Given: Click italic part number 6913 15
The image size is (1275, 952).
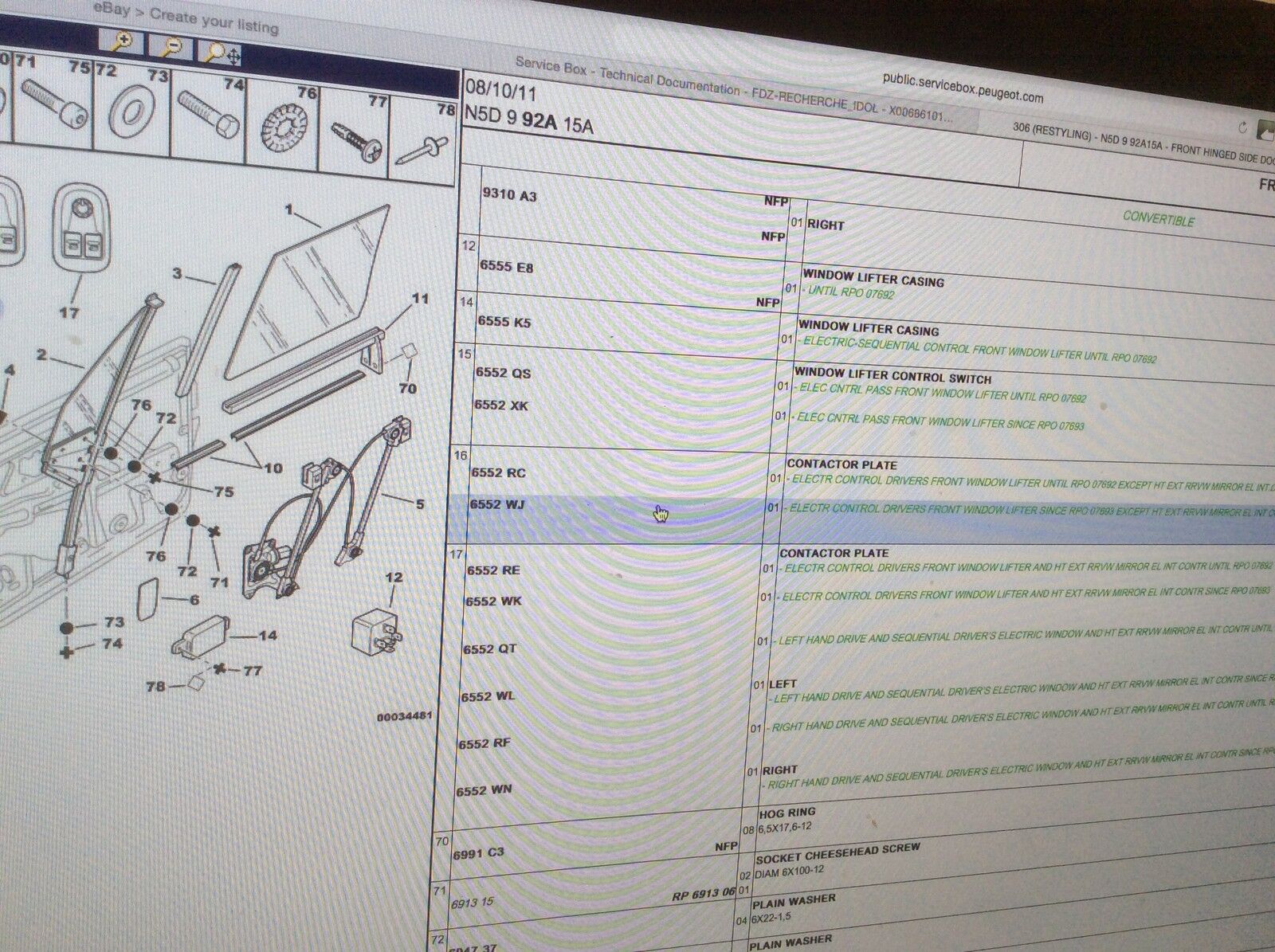Looking at the screenshot, I should coord(473,903).
